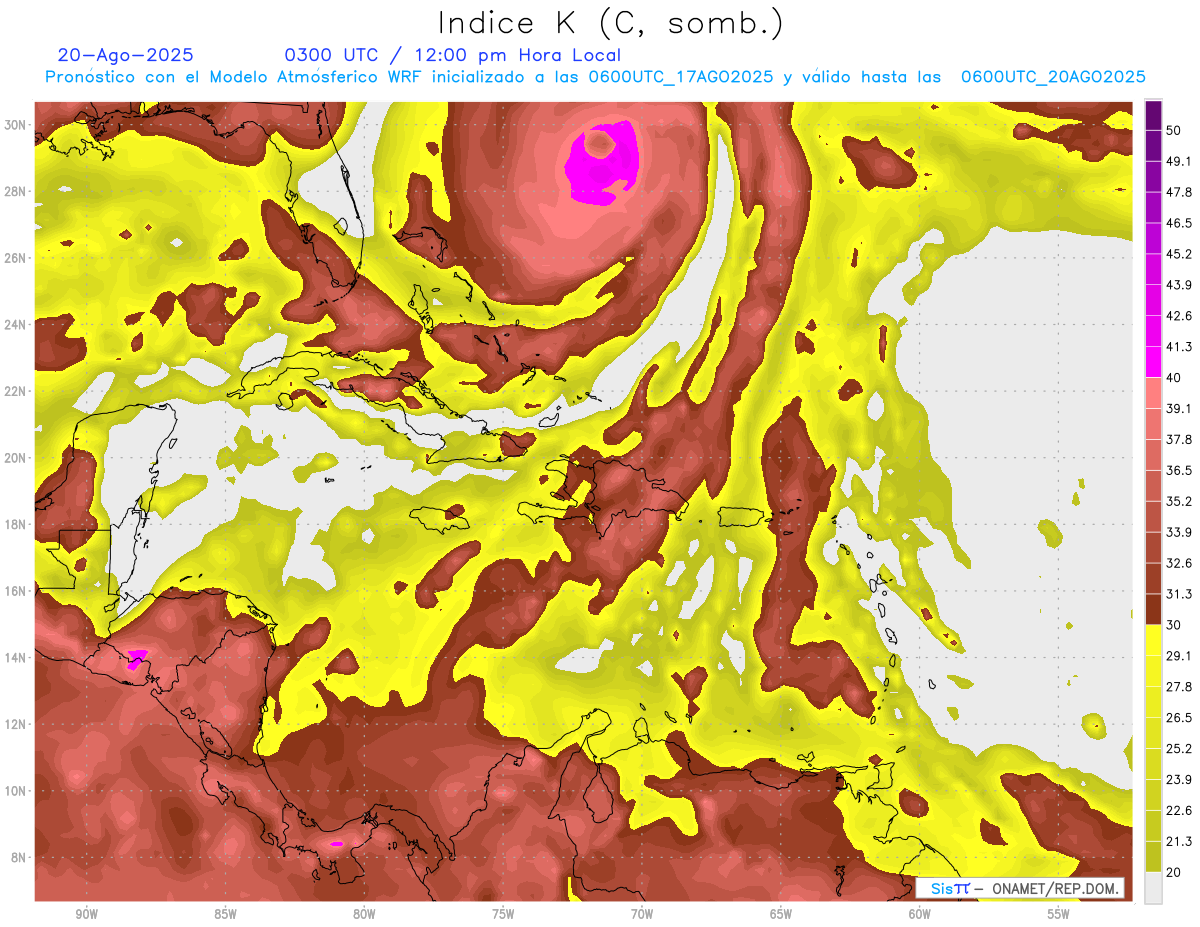
Task: Click the '26.5' colorbar label
Action: (x=1178, y=718)
